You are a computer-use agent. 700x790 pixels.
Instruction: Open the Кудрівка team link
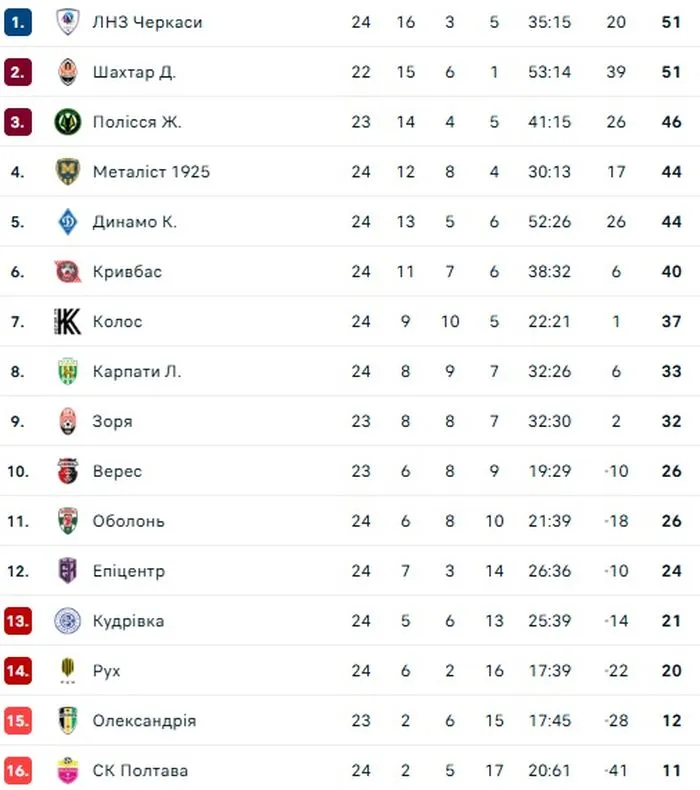(x=128, y=621)
